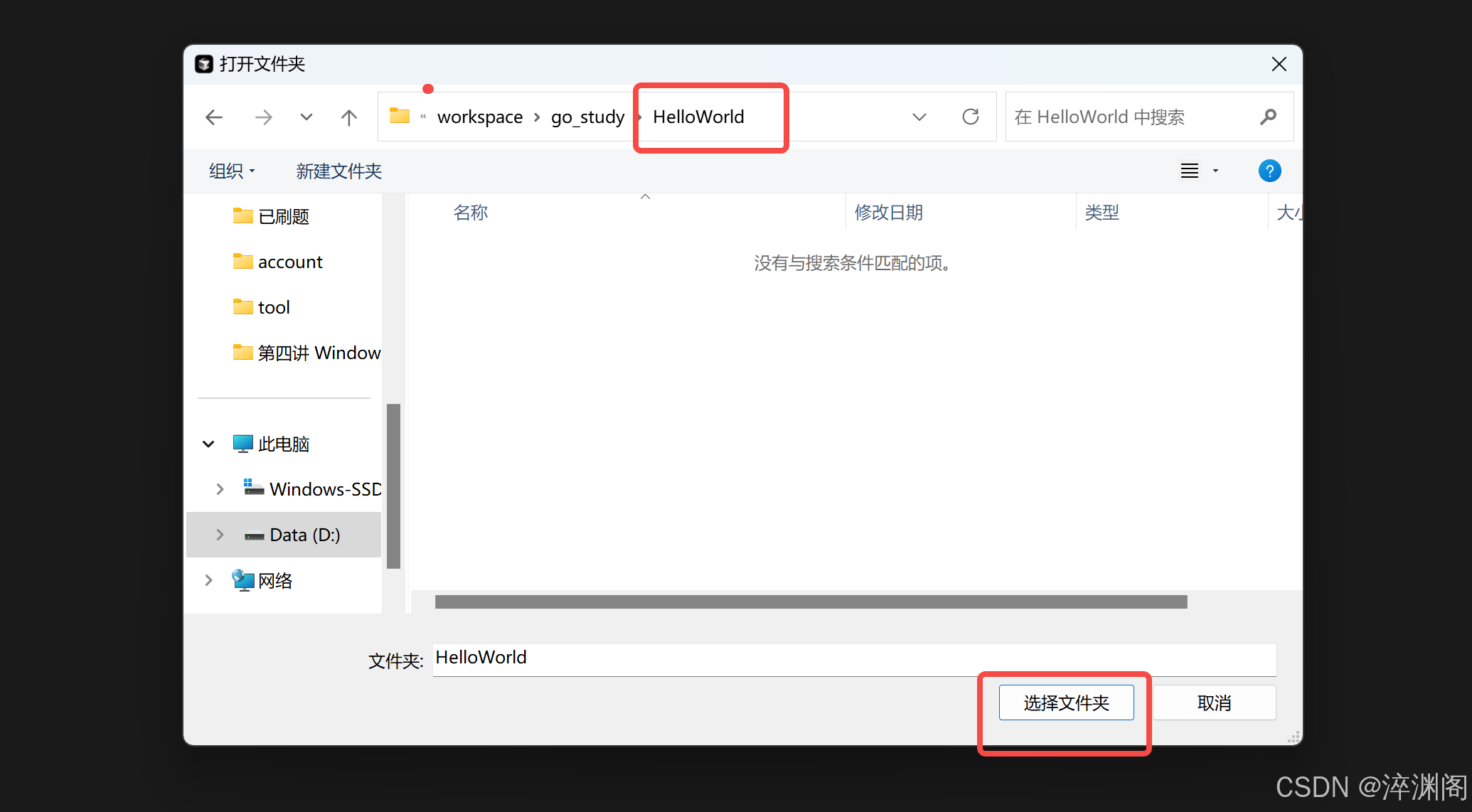The height and width of the screenshot is (812, 1472).
Task: Expand the 网络 network node
Action: coord(208,580)
